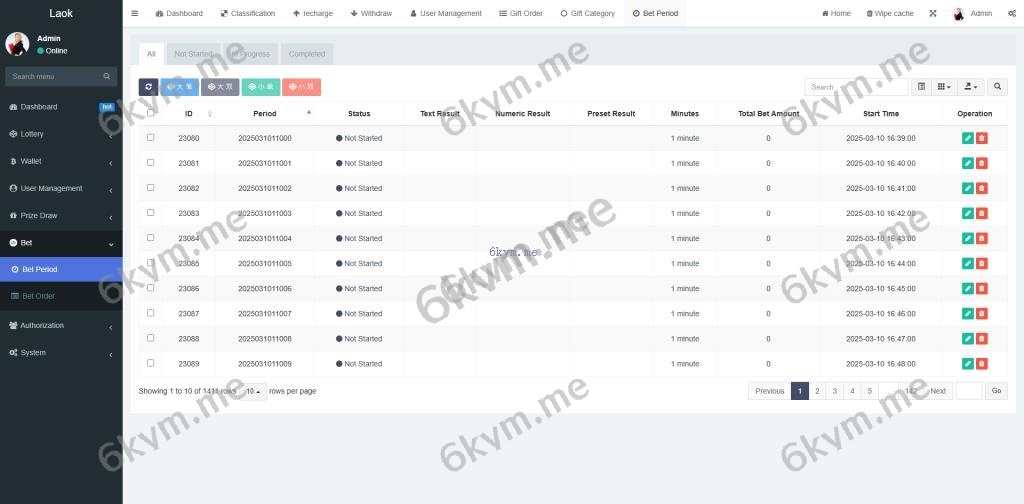Viewport: 1024px width, 504px height.
Task: Click the red delete icon for row 23083
Action: pyautogui.click(x=981, y=213)
